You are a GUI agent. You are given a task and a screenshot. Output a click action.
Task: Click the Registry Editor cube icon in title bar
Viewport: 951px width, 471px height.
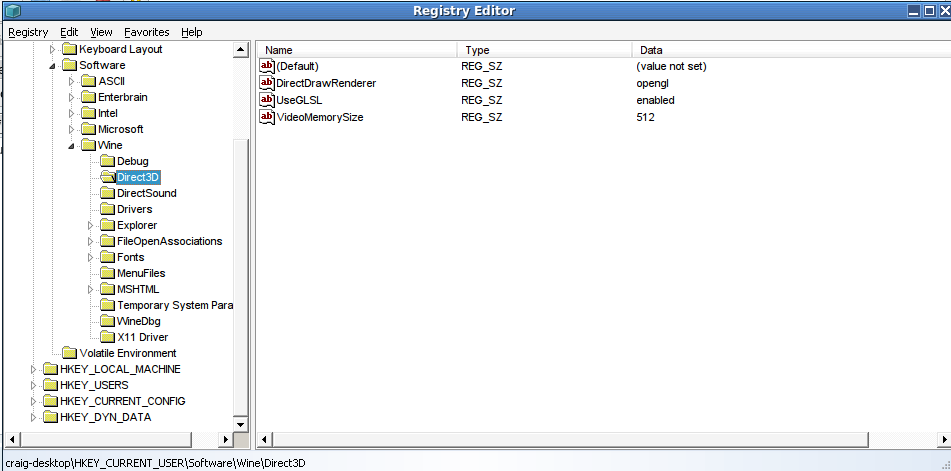point(12,10)
